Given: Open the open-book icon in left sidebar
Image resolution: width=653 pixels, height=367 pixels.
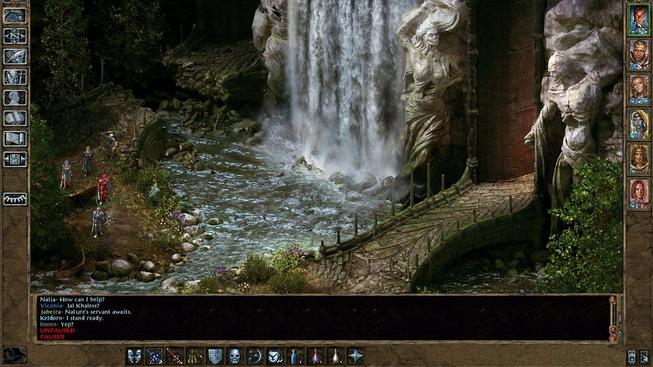Looking at the screenshot, I should tap(15, 118).
